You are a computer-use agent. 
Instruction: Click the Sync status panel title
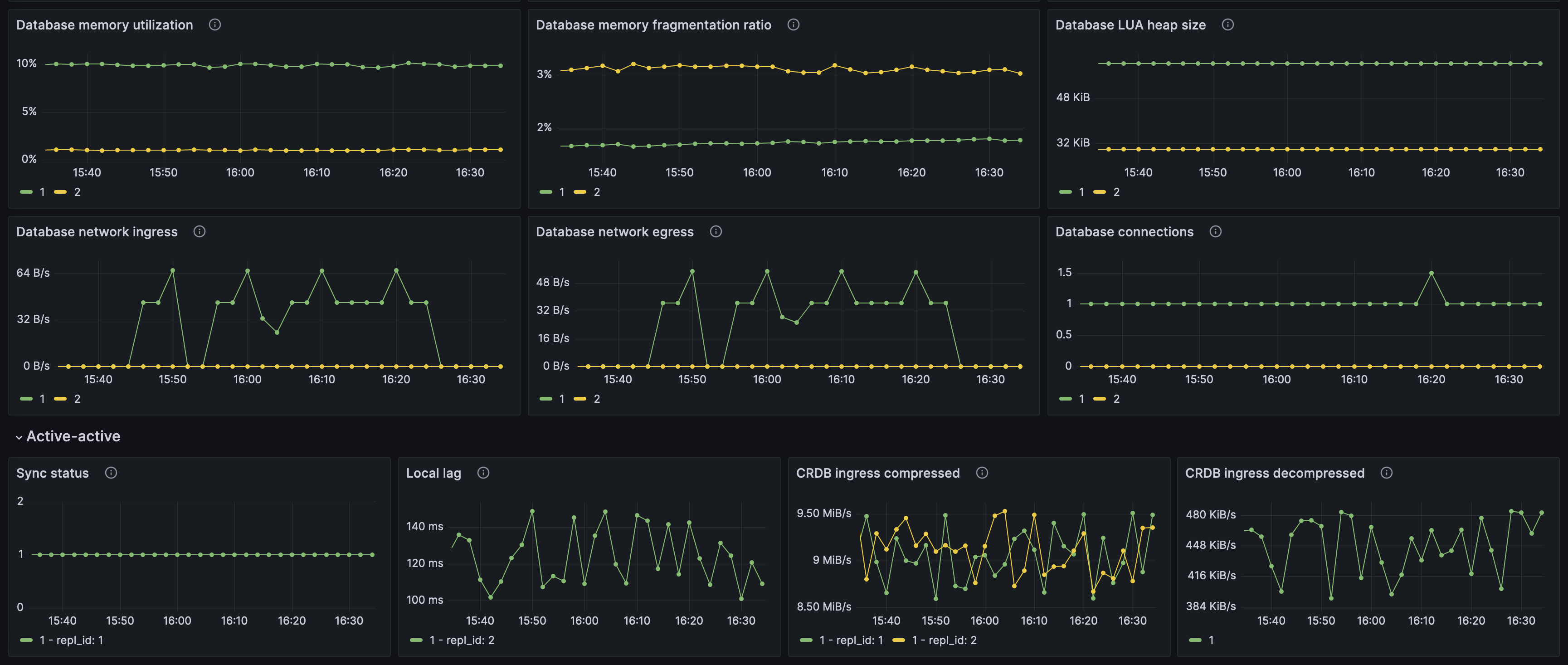[52, 473]
